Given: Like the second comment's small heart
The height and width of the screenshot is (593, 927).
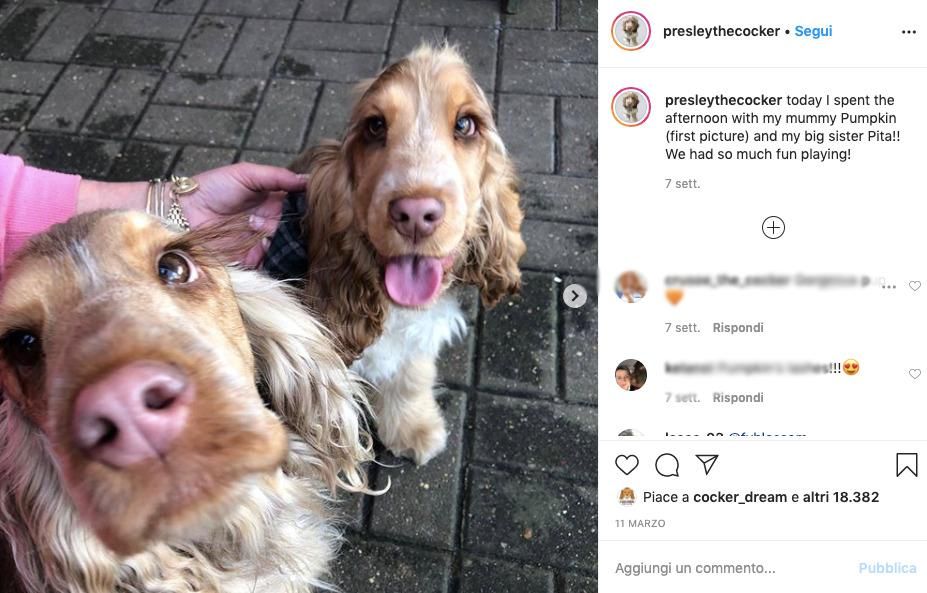Looking at the screenshot, I should [x=915, y=374].
